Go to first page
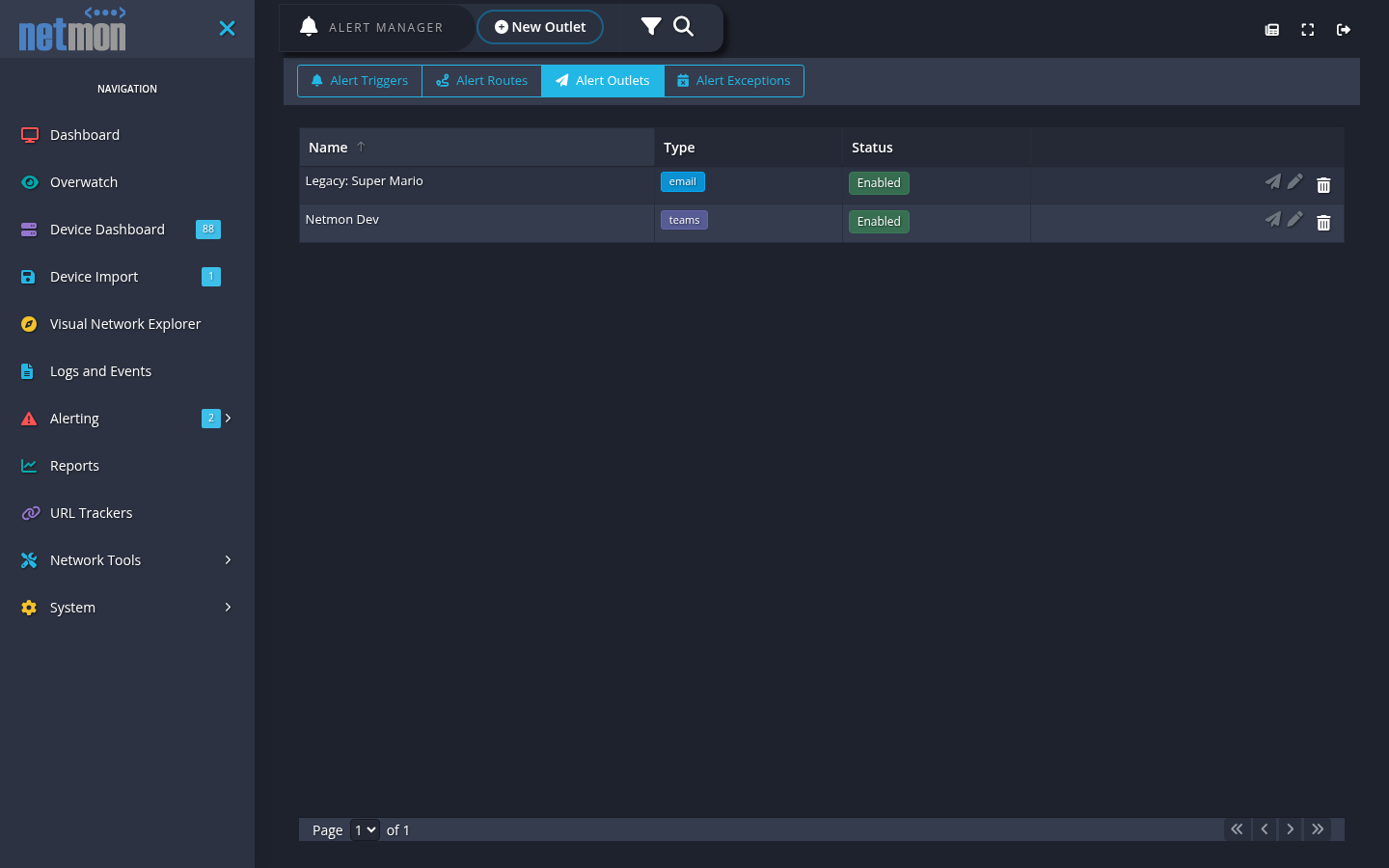 [1237, 829]
